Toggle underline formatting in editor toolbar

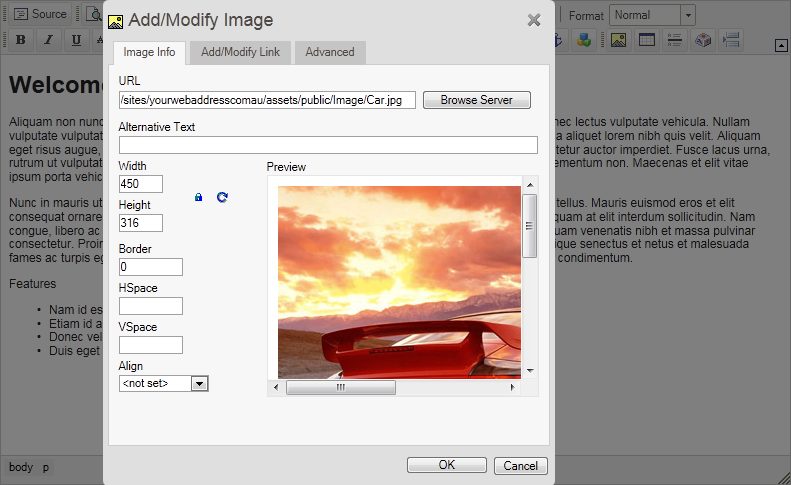(76, 39)
